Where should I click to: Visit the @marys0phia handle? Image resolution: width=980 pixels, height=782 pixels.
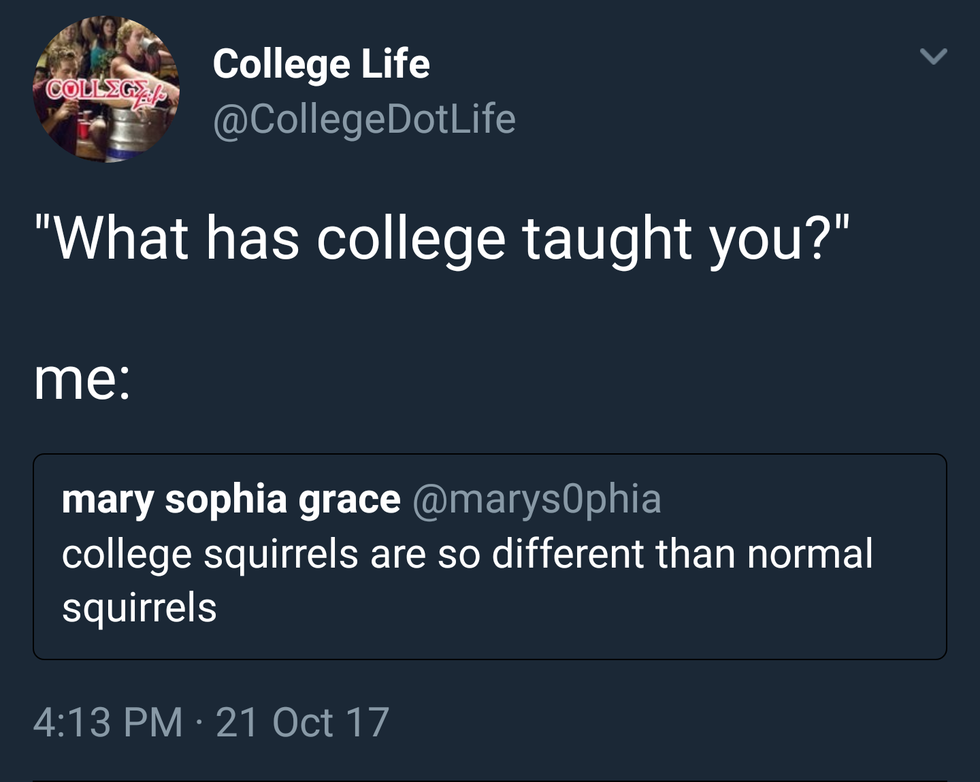(x=536, y=498)
